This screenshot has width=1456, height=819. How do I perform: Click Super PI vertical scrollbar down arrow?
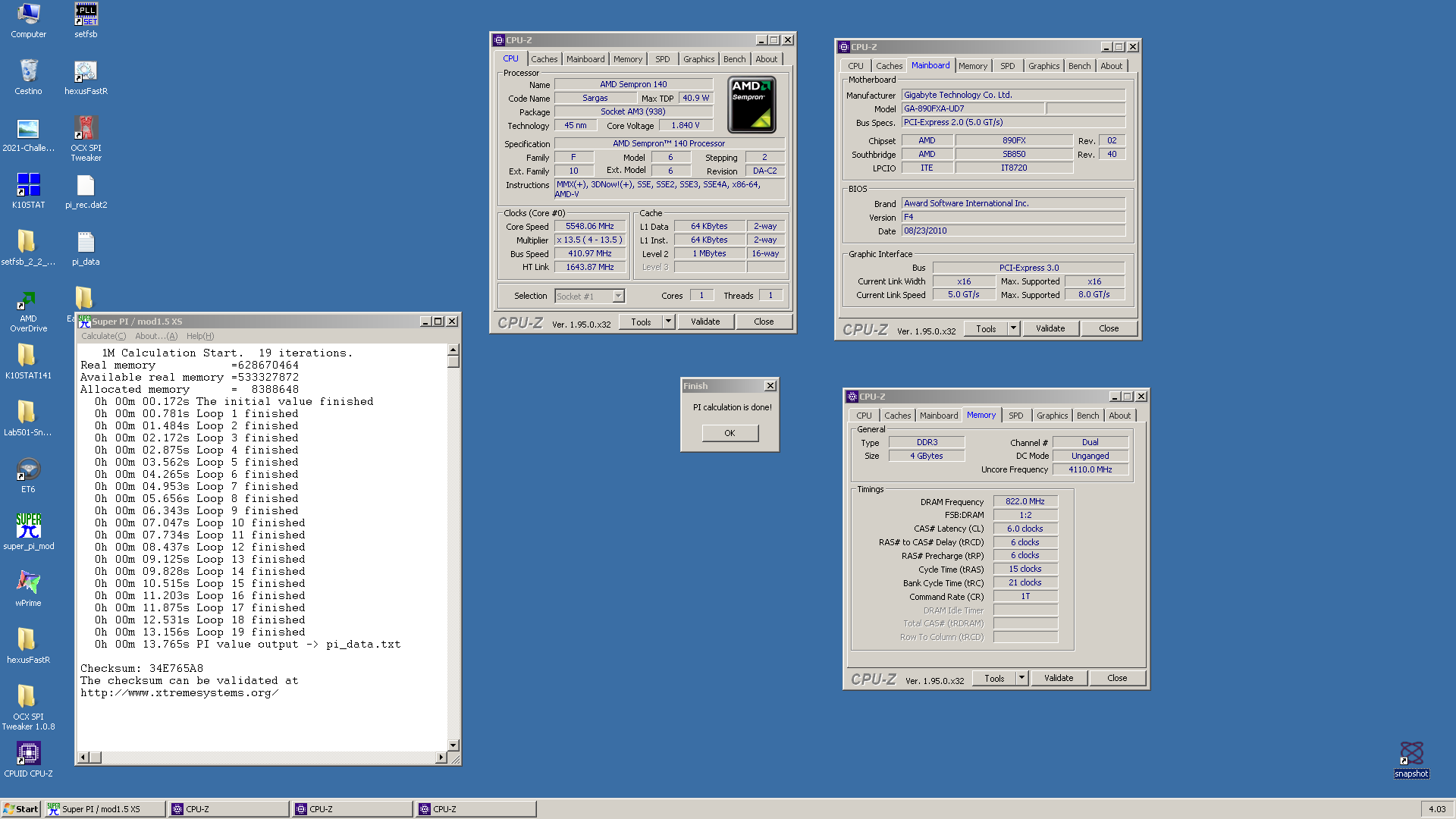[453, 745]
